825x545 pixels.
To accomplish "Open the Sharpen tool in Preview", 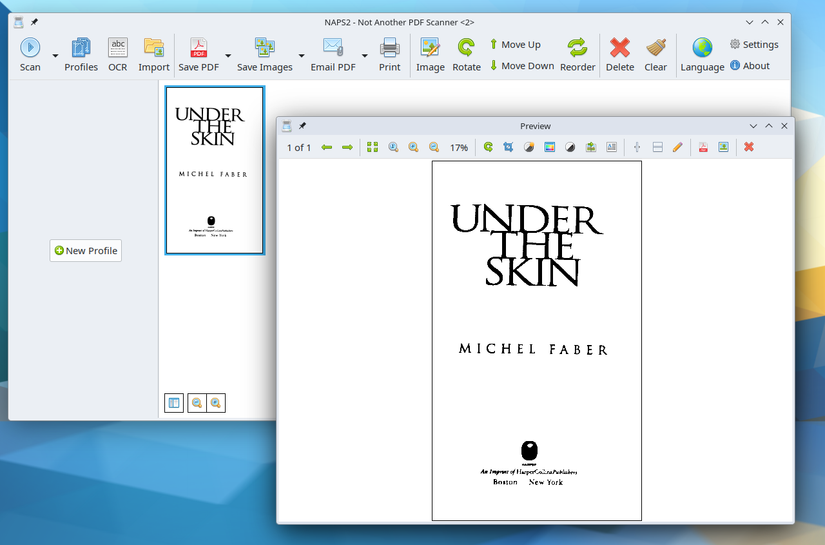I will (591, 147).
